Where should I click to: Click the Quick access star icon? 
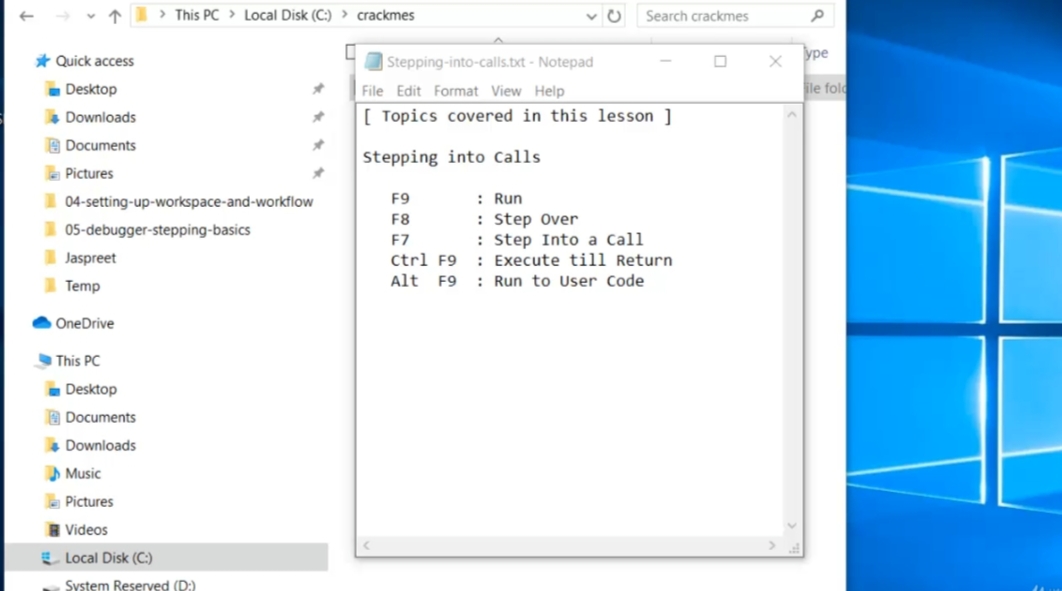[44, 60]
